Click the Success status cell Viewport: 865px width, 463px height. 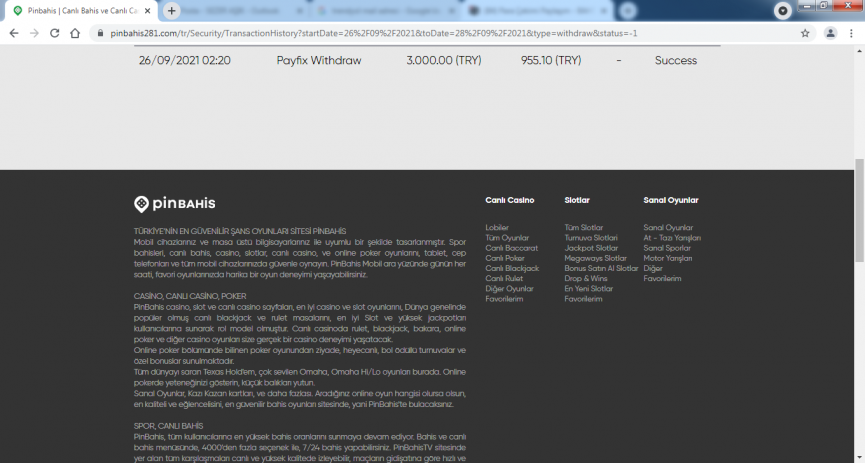(676, 60)
